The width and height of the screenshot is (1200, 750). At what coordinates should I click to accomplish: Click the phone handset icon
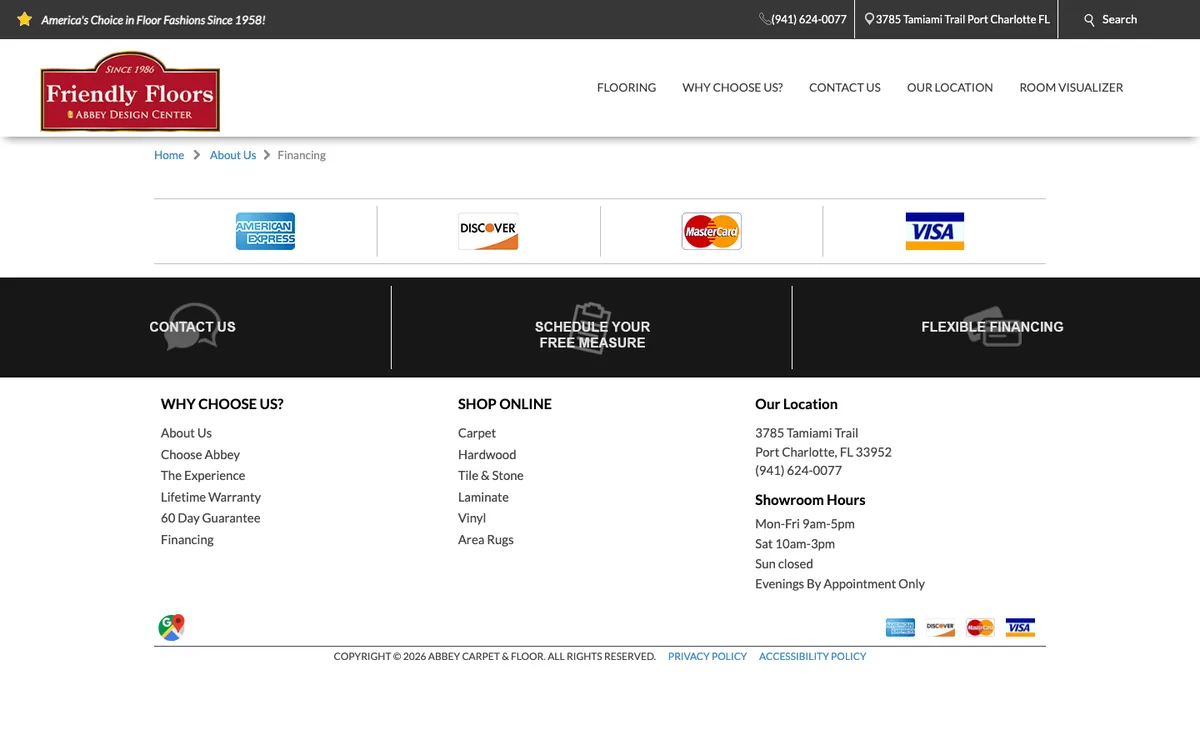coord(765,19)
